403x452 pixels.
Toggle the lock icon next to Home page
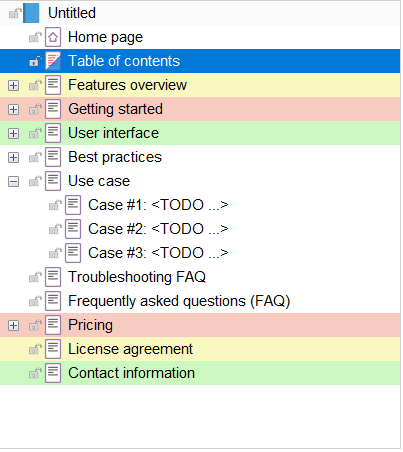[x=35, y=37]
